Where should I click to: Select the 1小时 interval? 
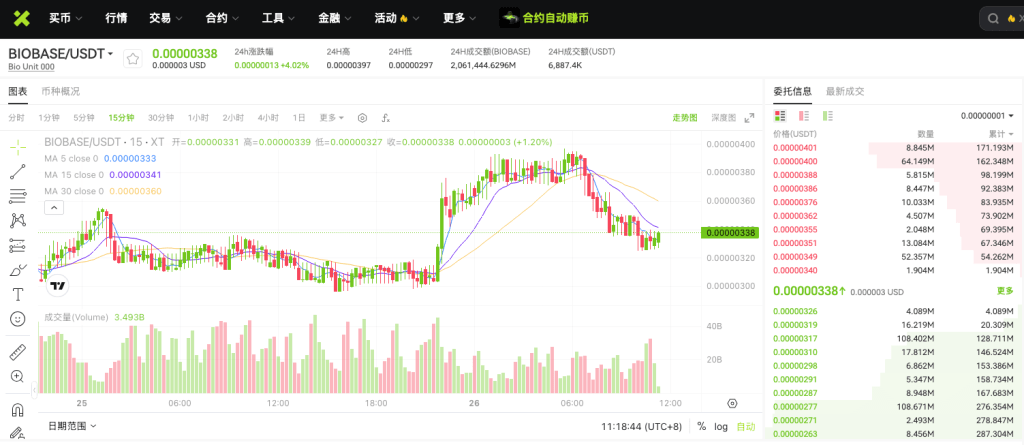click(x=198, y=118)
